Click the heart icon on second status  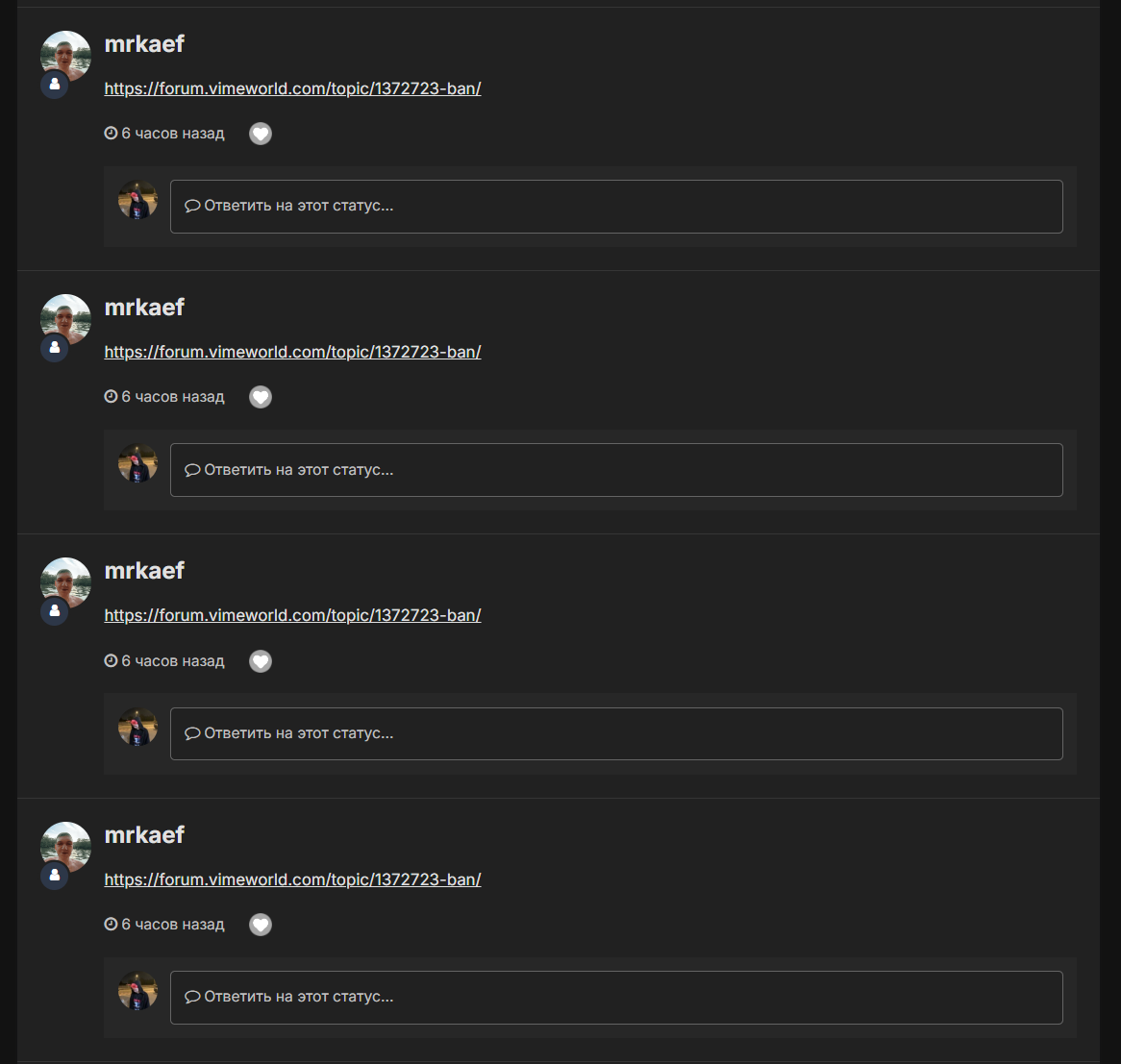261,397
